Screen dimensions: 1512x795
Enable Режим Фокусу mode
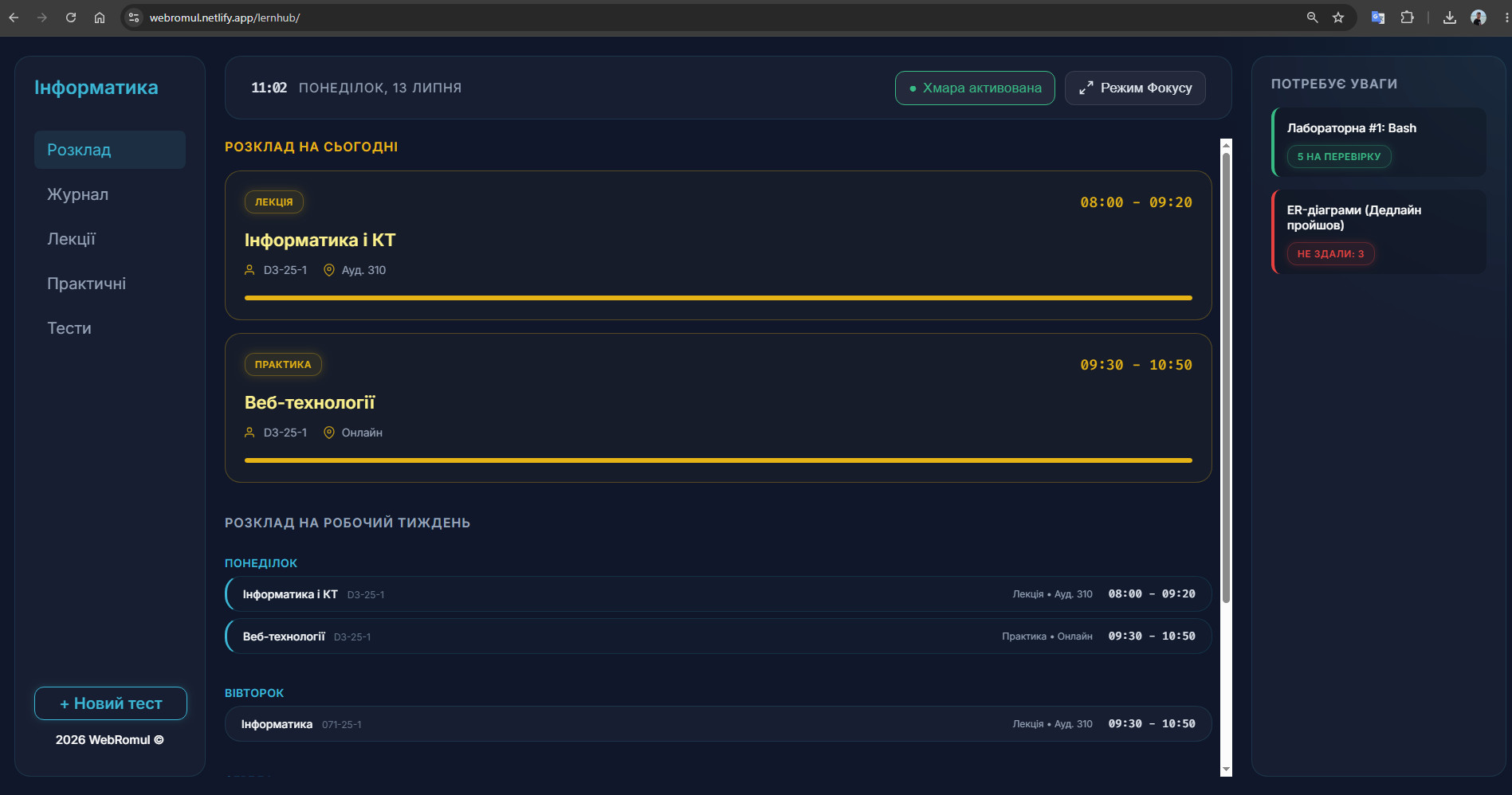tap(1135, 88)
